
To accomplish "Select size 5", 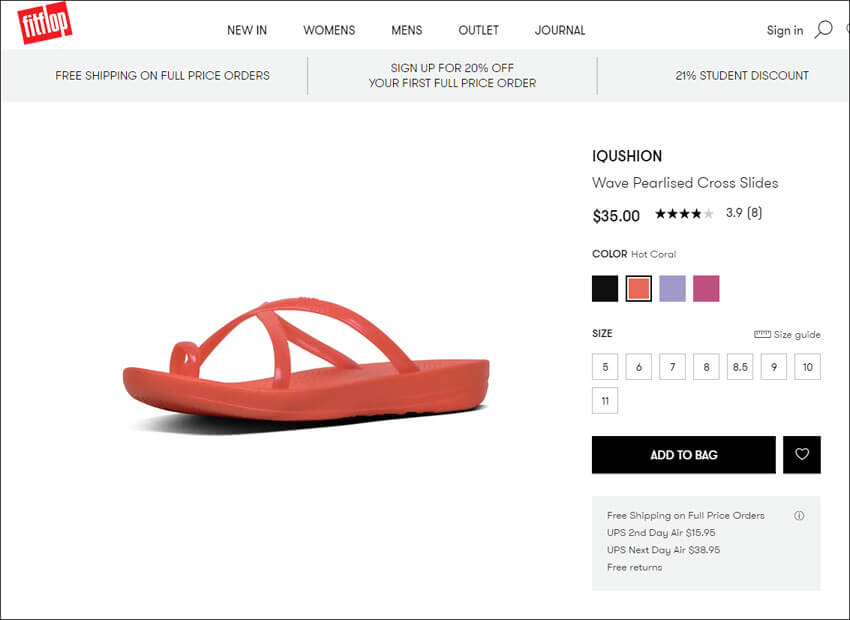I will (x=605, y=367).
